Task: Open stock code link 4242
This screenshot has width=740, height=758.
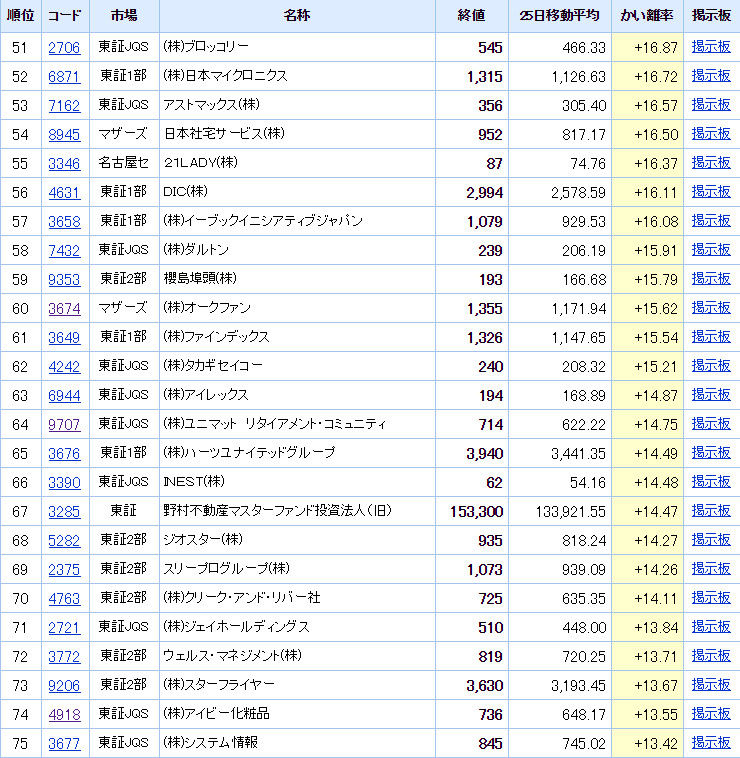Action: coord(64,366)
